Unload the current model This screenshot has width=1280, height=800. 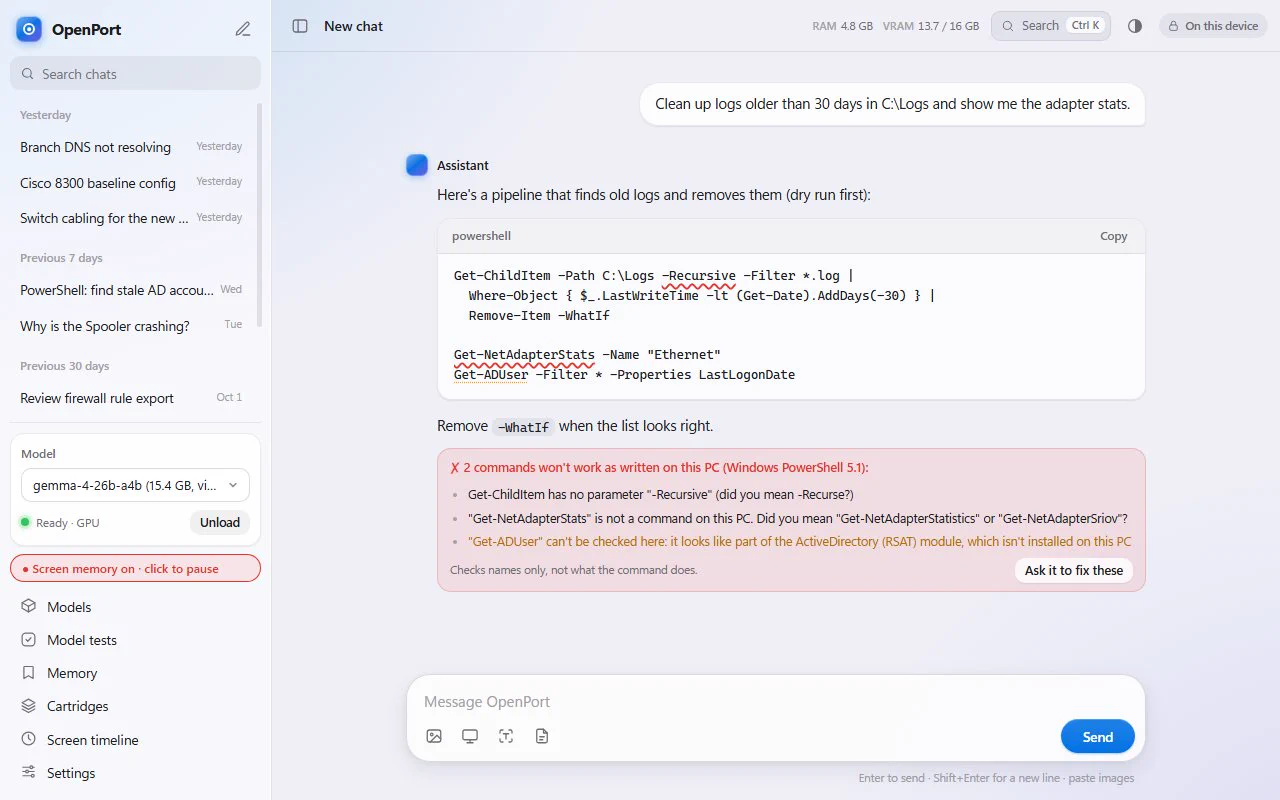coord(219,522)
